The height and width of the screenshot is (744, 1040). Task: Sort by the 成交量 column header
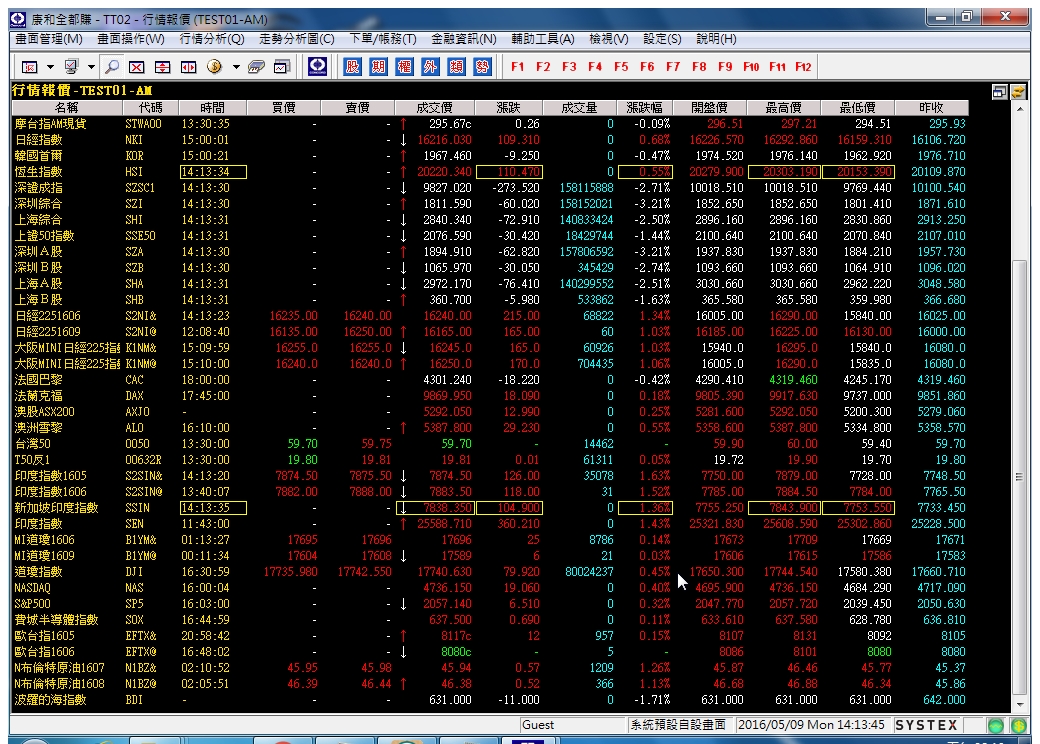(580, 107)
